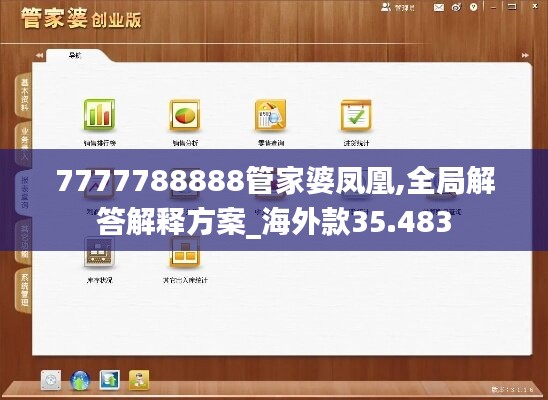Viewport: 548px width, 400px height.
Task: Switch to the 其它功能 side tab
Action: (24, 242)
